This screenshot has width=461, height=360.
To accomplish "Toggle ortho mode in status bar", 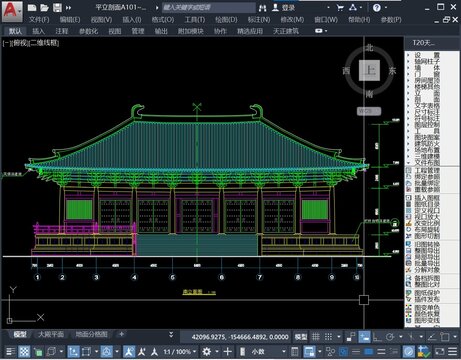I will point(377,337).
